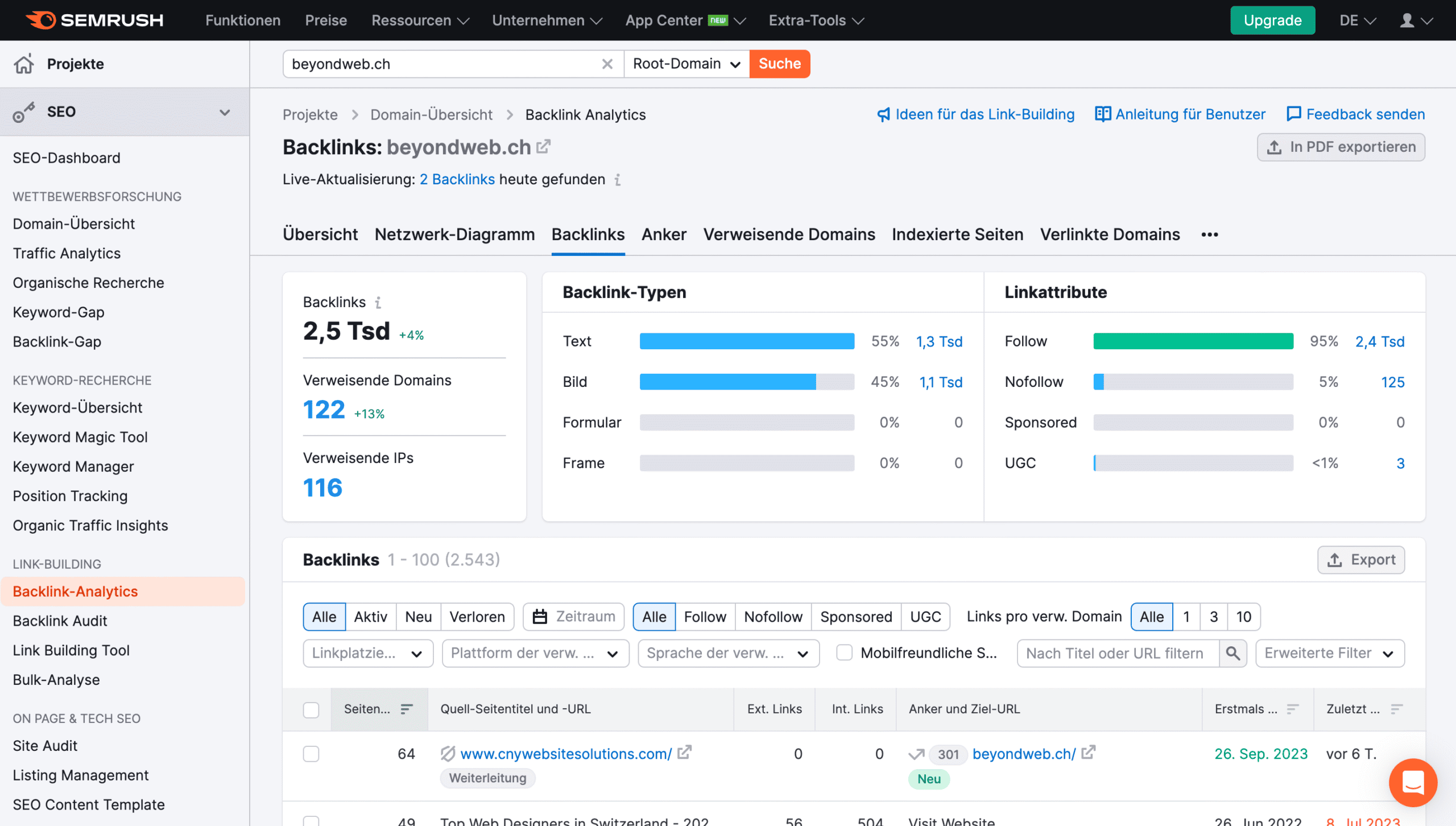Click the Projekte home icon
This screenshot has width=1456, height=826.
coord(24,64)
